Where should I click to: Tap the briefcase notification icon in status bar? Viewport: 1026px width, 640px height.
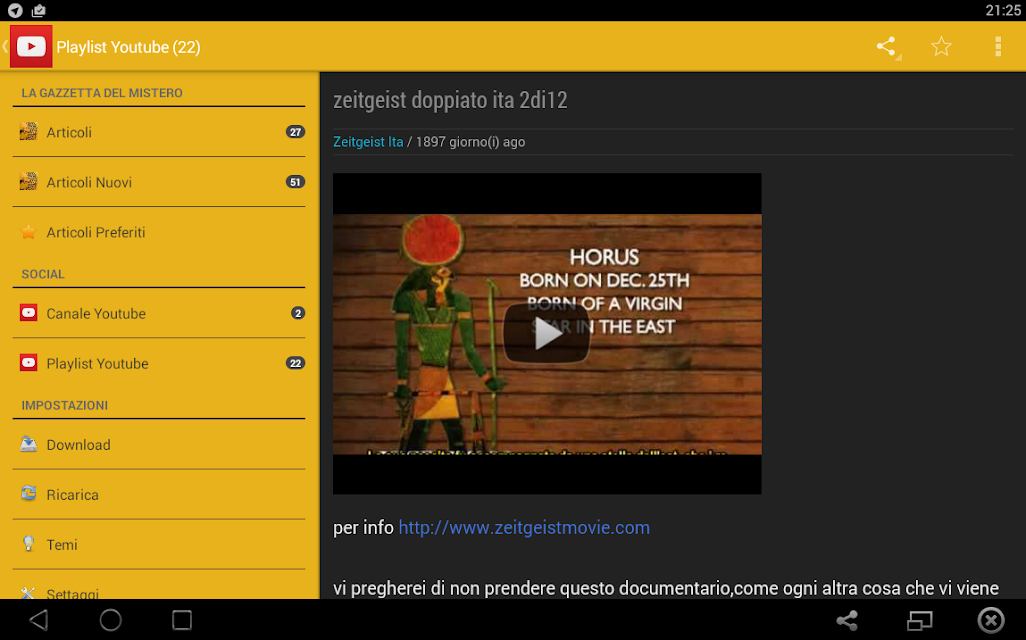[x=39, y=10]
